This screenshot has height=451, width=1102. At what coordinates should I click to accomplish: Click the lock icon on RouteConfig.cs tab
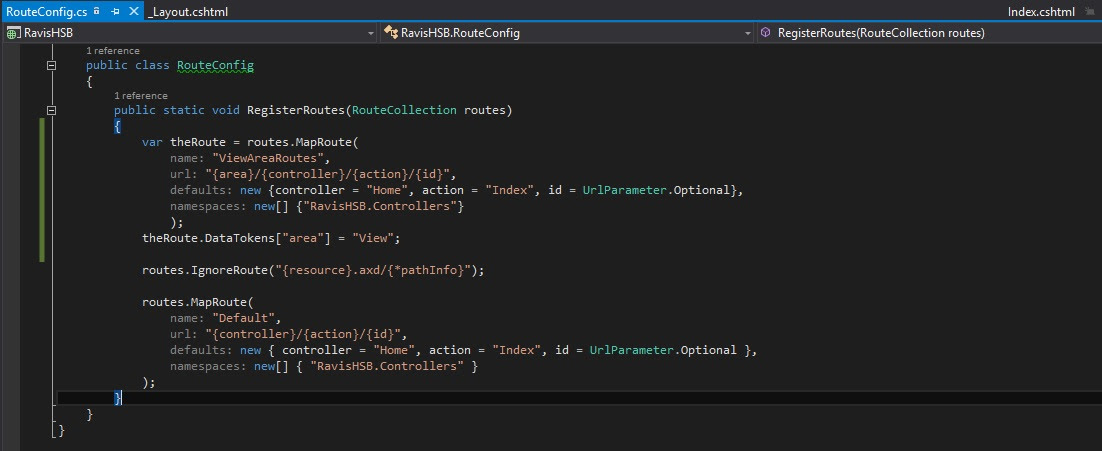tap(96, 12)
